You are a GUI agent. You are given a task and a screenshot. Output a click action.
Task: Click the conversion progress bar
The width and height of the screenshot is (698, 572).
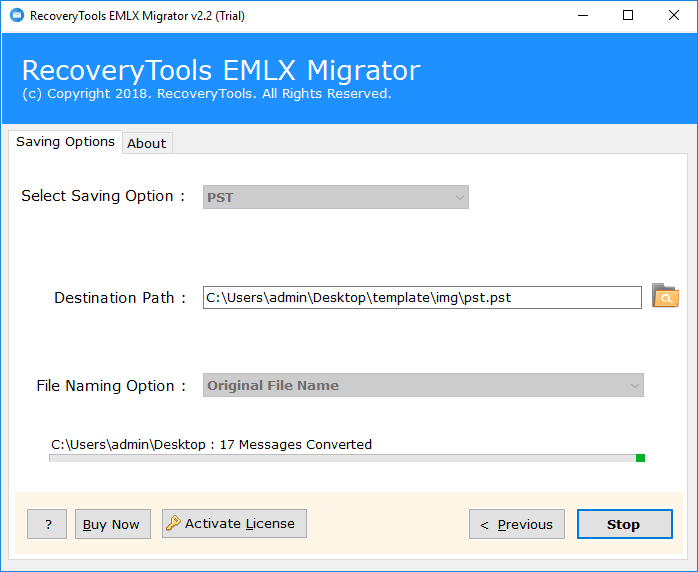347,458
